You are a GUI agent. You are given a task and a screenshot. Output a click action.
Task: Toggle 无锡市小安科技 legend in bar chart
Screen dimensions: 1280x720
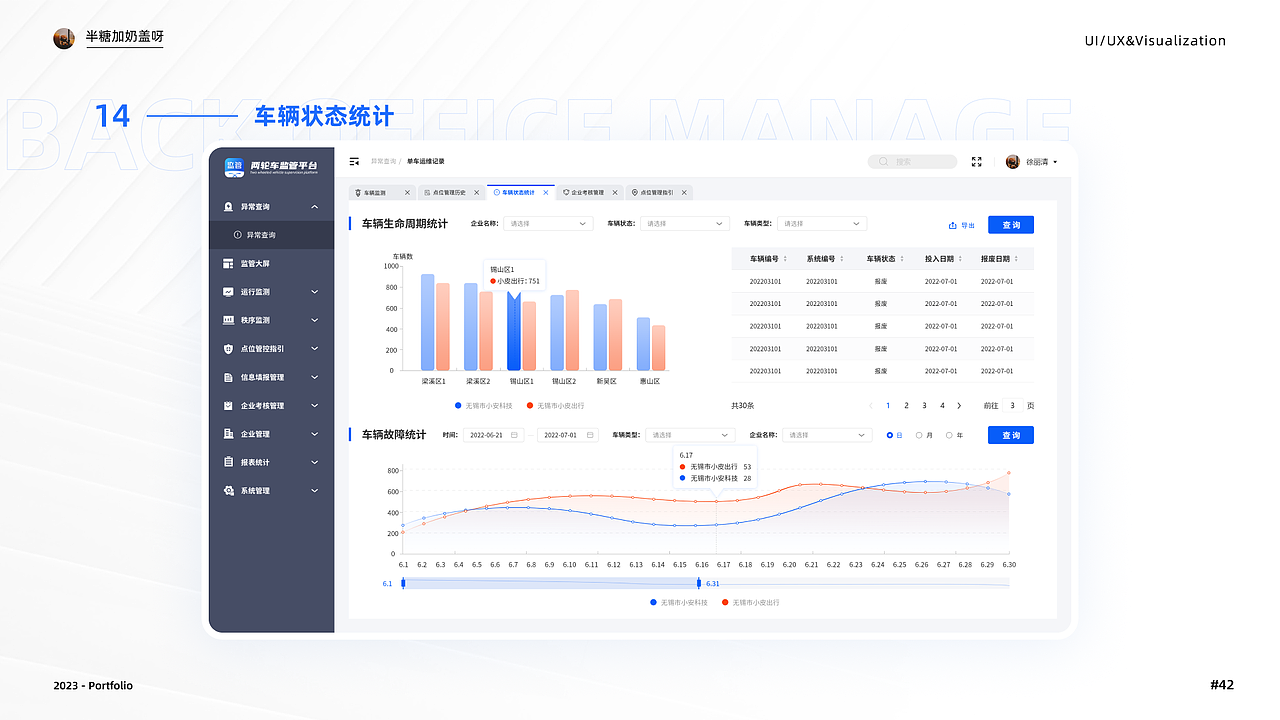[483, 406]
